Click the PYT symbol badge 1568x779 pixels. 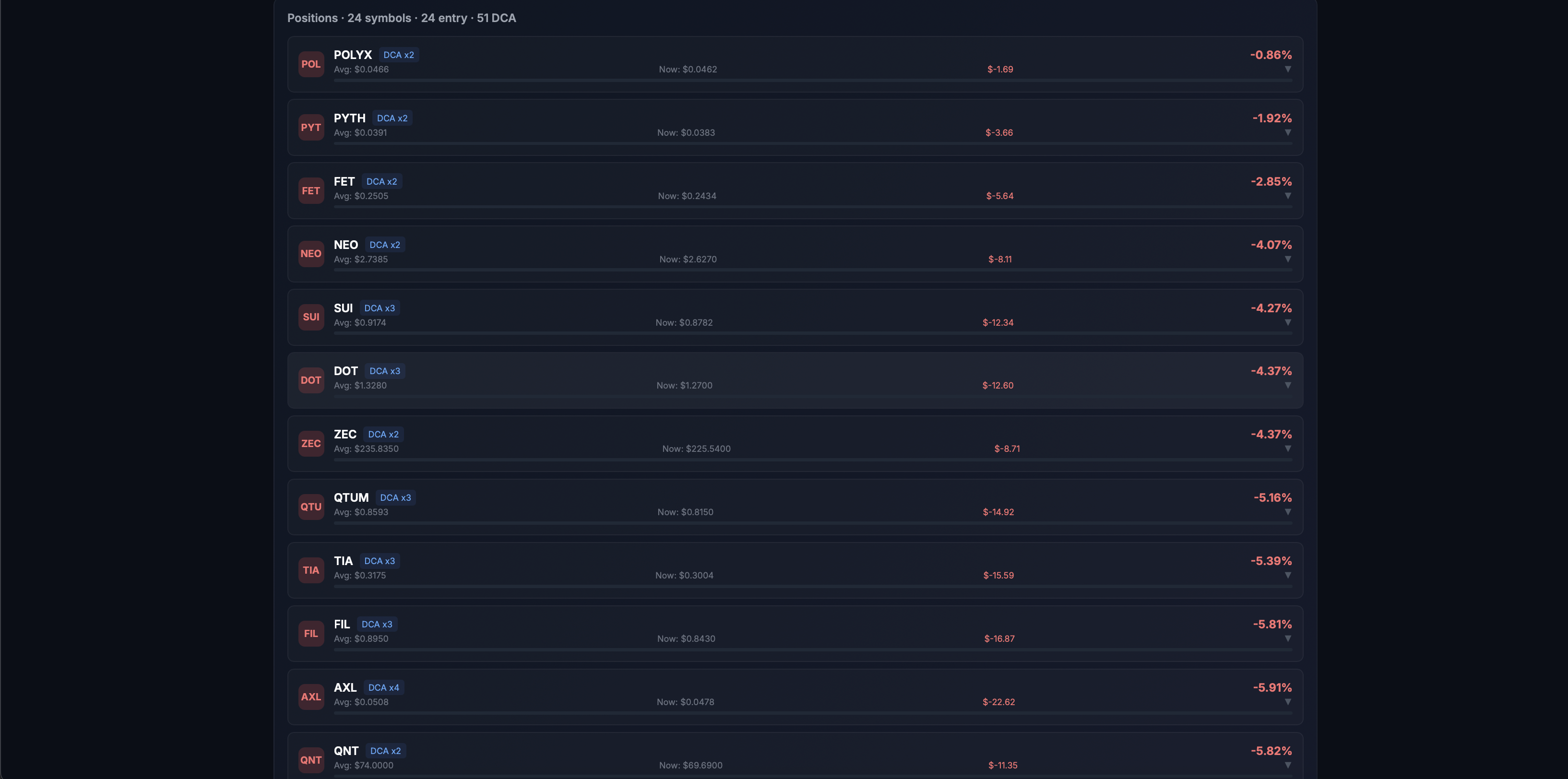pos(311,127)
